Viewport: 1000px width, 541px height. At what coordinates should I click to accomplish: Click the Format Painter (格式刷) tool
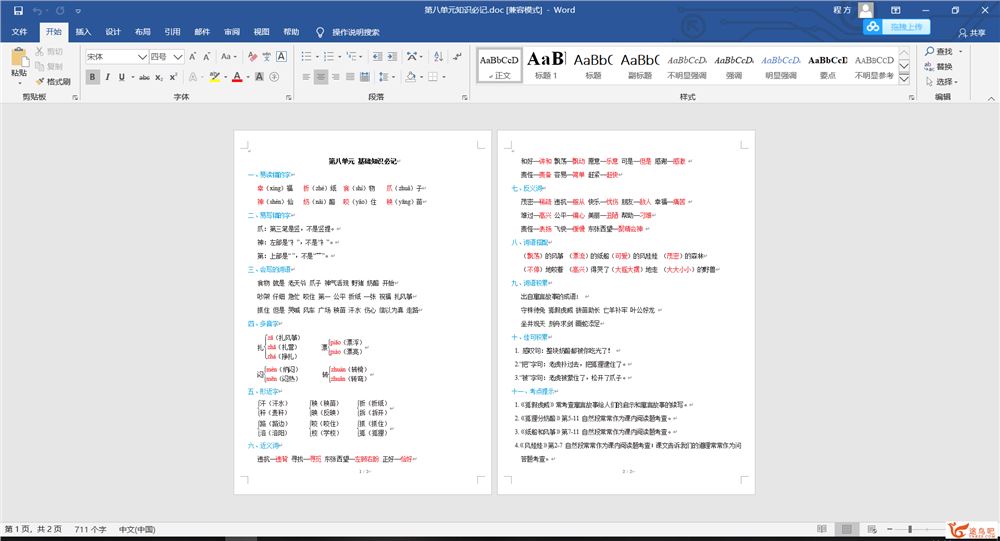coord(52,82)
